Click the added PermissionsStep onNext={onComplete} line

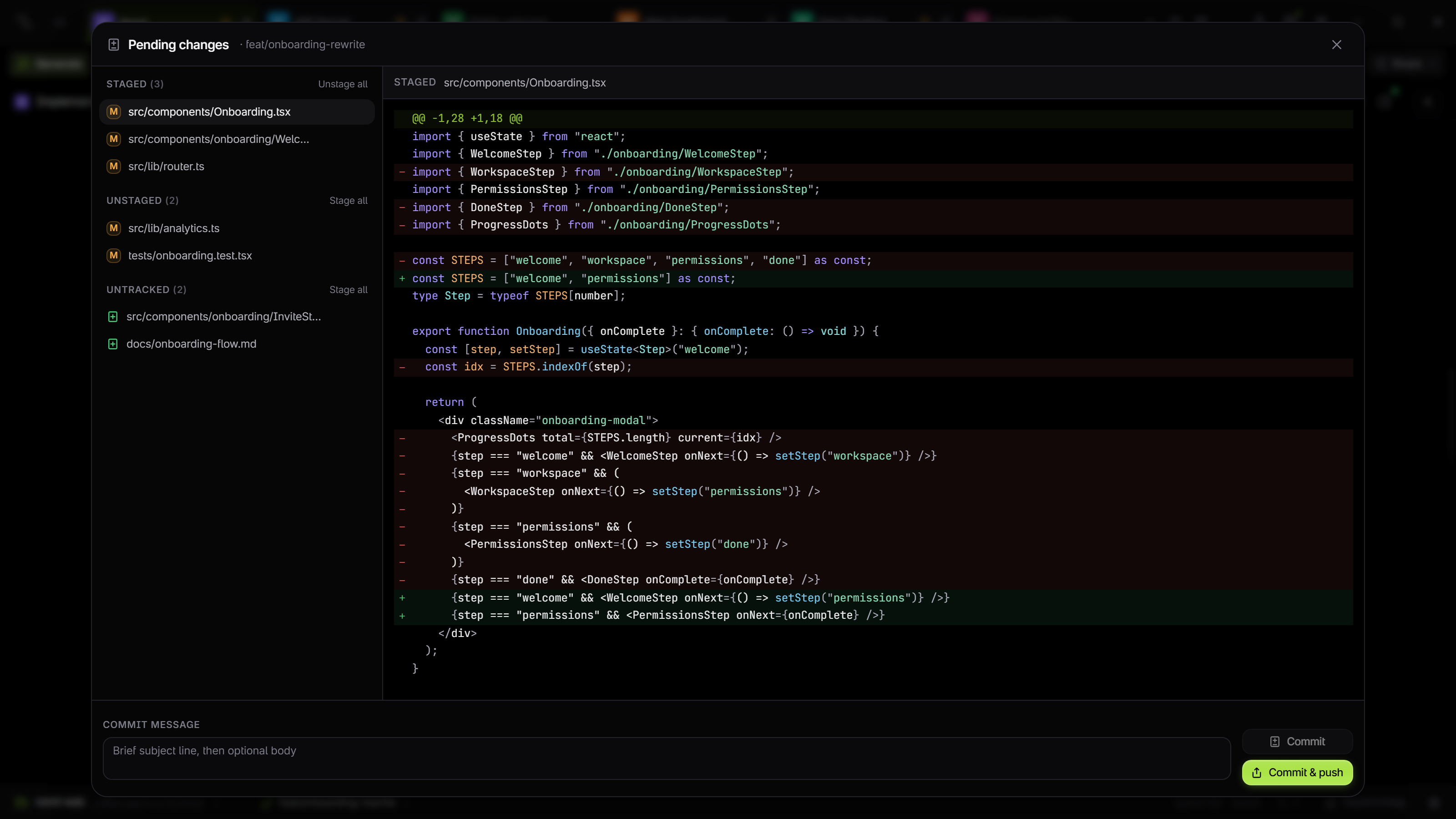click(873, 616)
